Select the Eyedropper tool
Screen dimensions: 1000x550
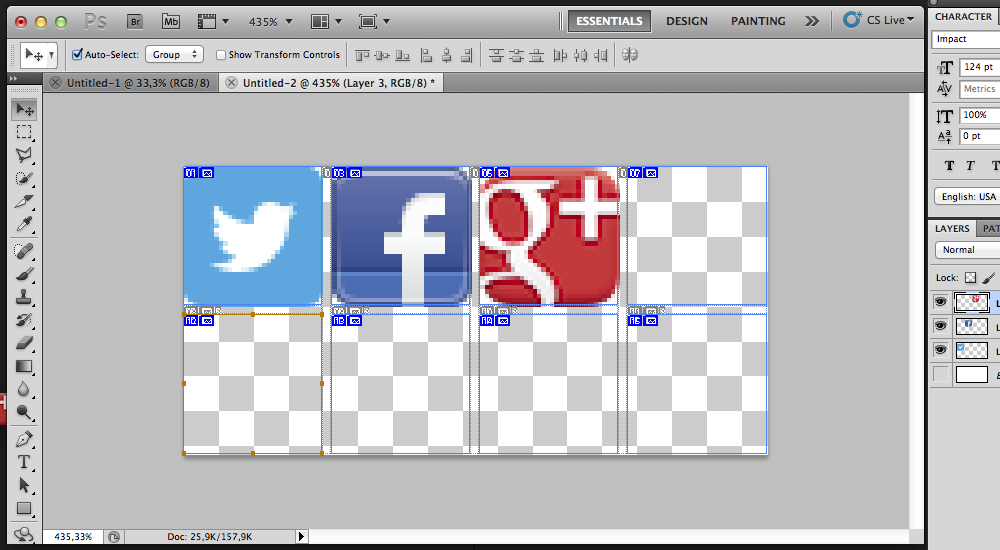(x=24, y=224)
